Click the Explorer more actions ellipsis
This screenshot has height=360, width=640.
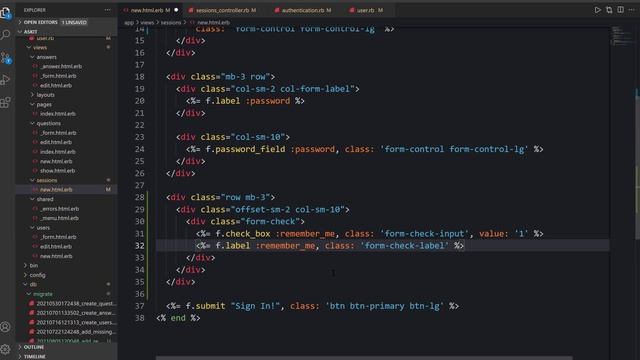[x=107, y=10]
